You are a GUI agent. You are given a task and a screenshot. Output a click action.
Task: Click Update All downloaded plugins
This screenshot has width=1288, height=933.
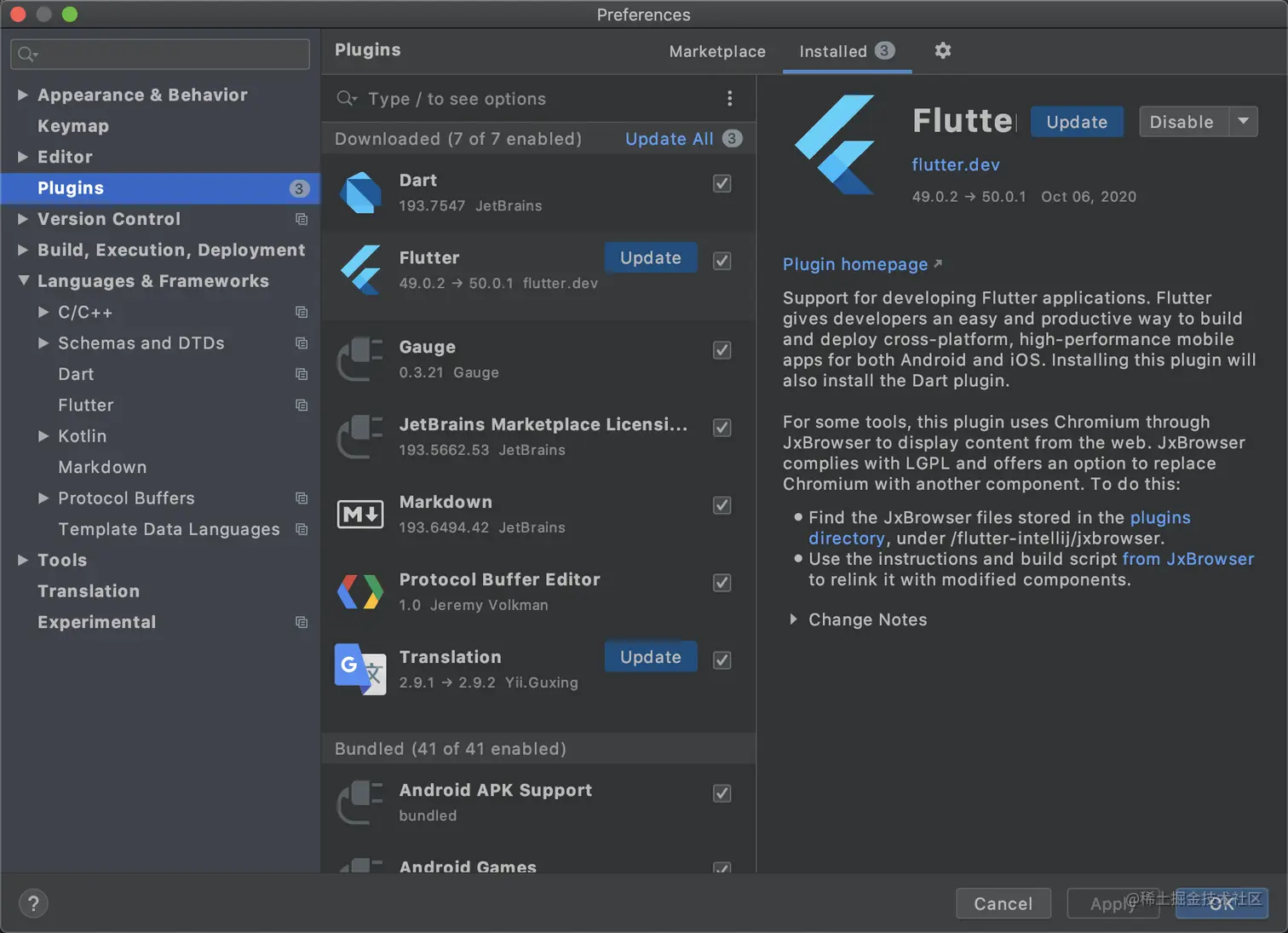coord(669,139)
